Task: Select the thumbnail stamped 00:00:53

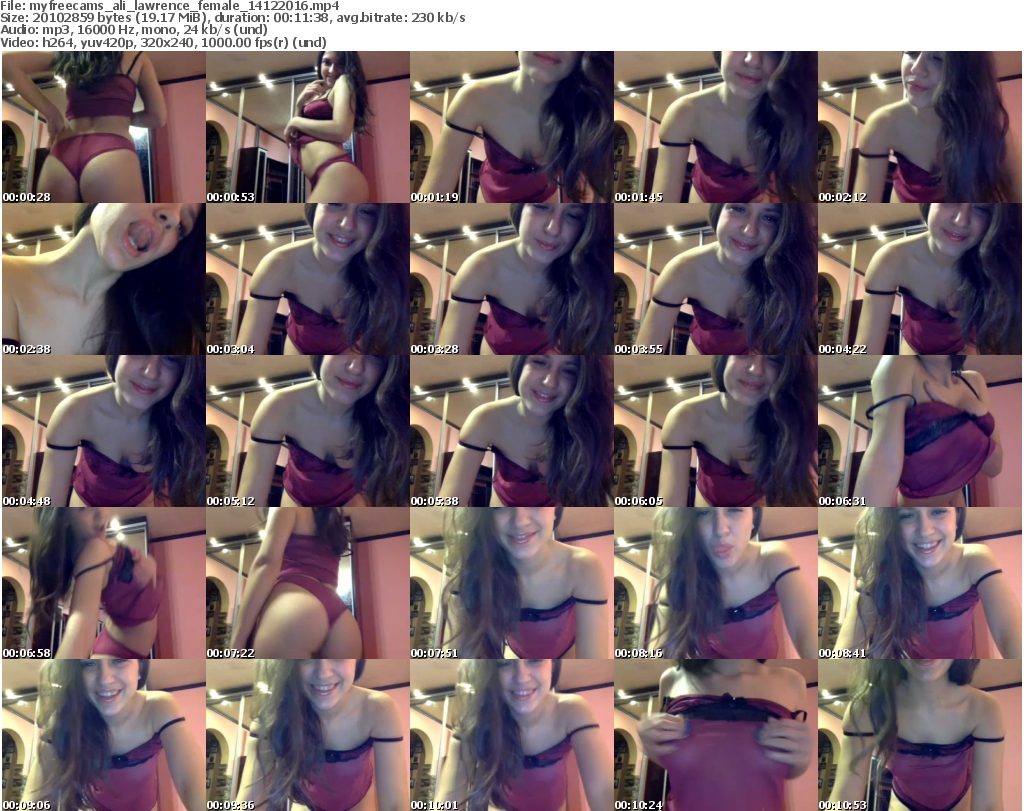Action: pos(308,127)
